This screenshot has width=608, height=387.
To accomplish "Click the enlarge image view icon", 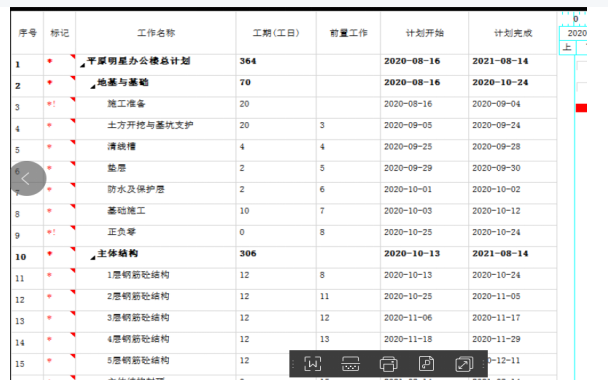I will coord(464,364).
